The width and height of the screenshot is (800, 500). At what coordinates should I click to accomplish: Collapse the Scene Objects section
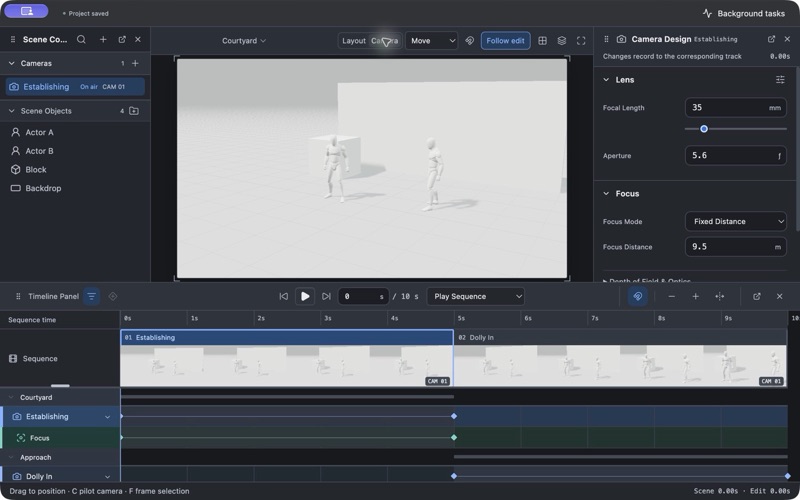point(11,111)
